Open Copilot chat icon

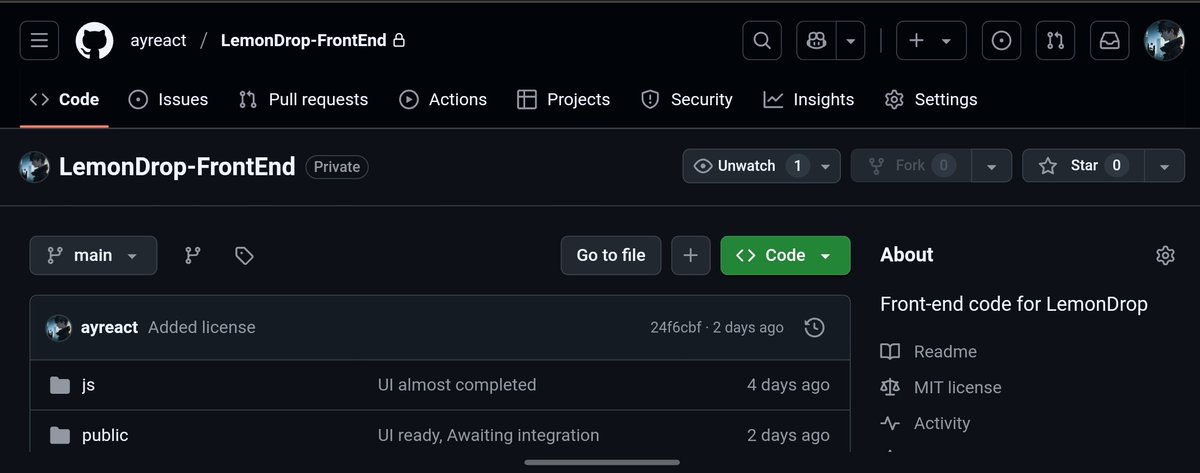click(816, 41)
